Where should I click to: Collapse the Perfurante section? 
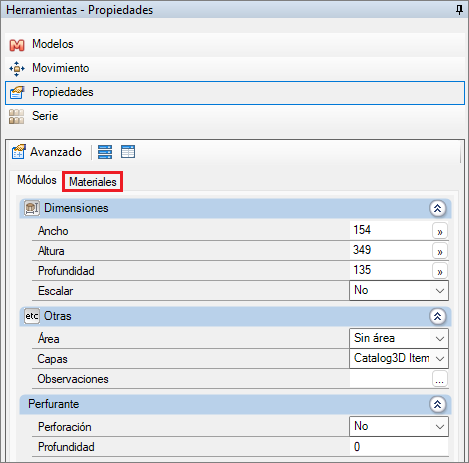pyautogui.click(x=438, y=404)
